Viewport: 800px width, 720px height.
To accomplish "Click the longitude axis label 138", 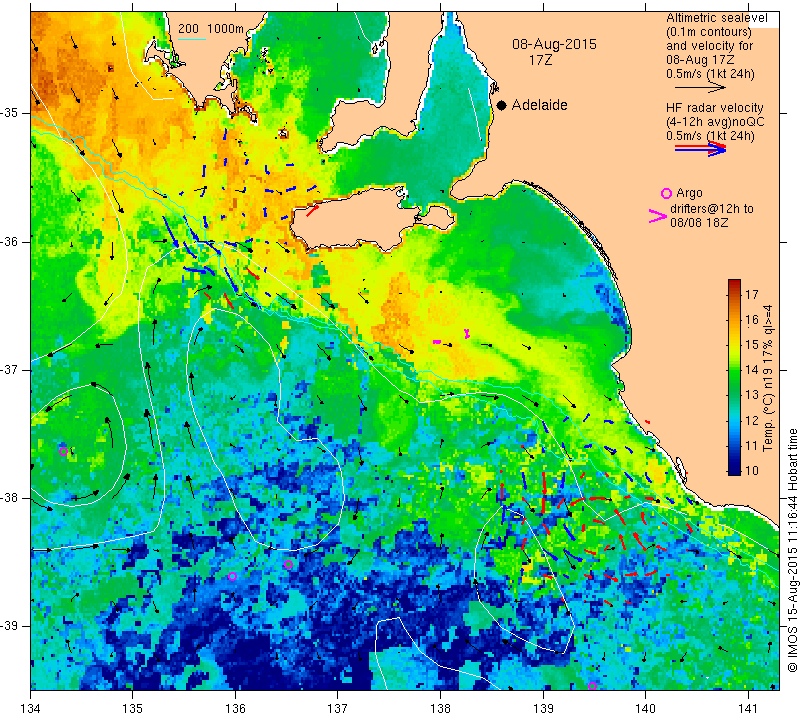I will coord(440,709).
